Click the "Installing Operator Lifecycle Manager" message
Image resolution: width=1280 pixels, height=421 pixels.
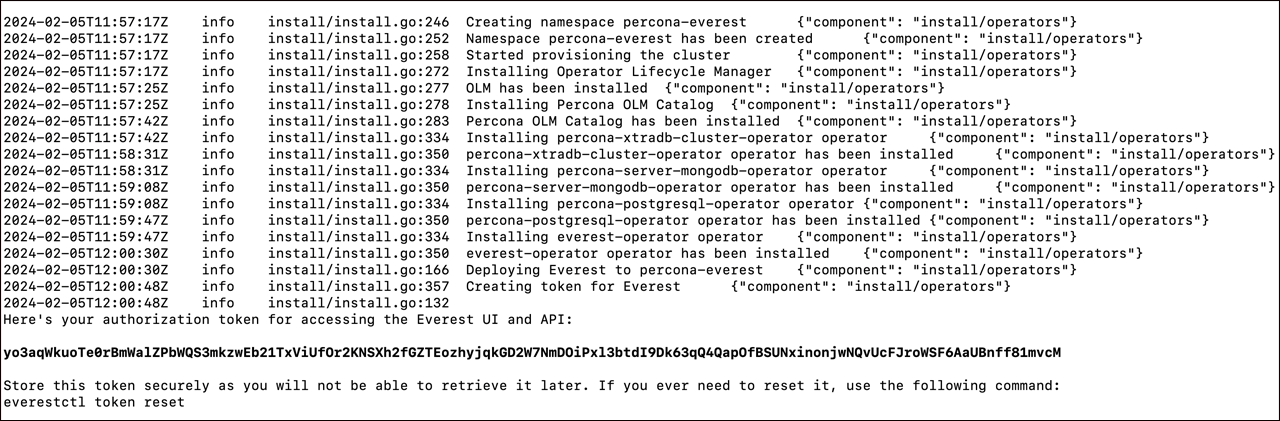point(619,71)
